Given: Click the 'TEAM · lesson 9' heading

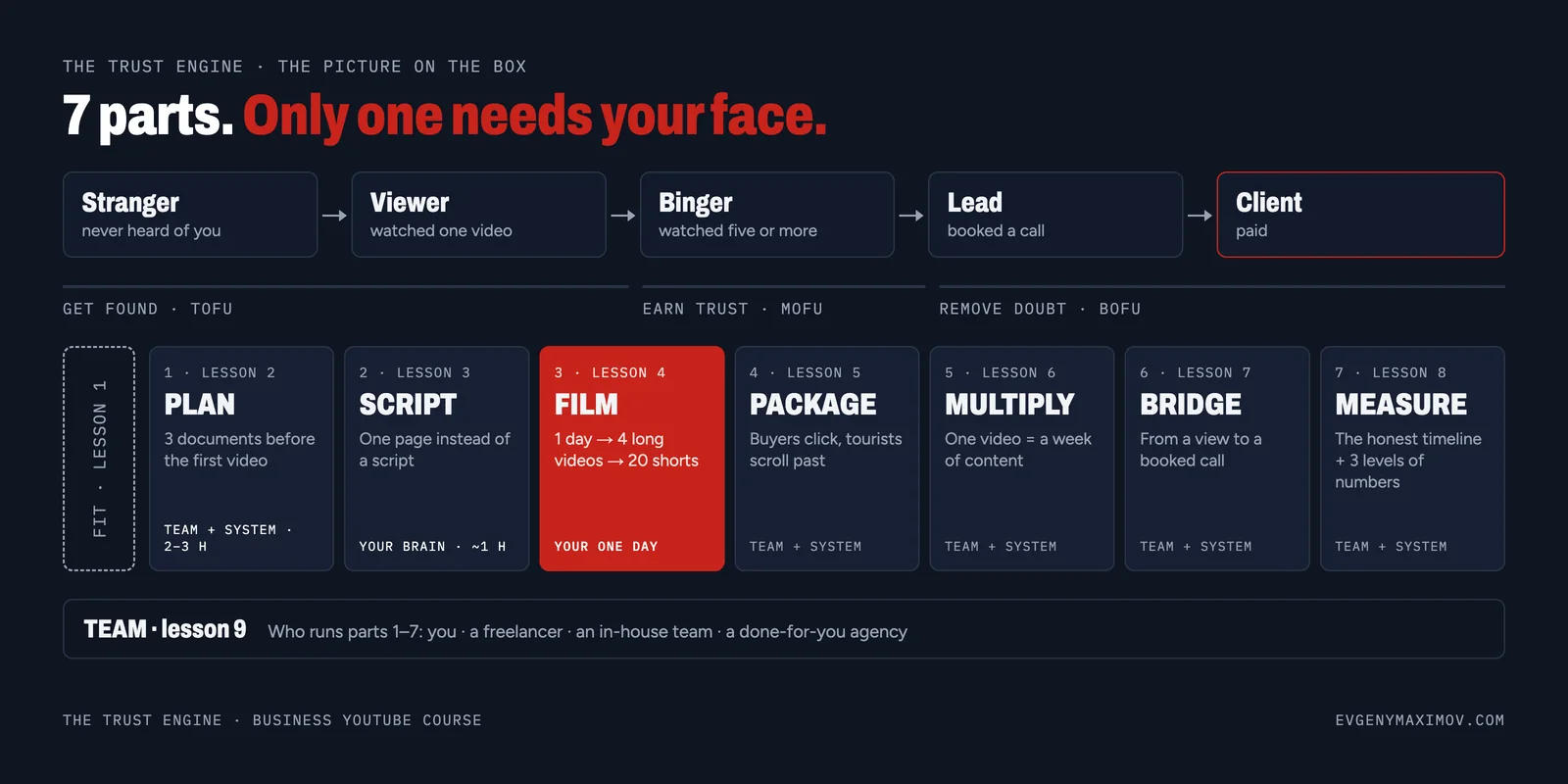Looking at the screenshot, I should tap(165, 629).
